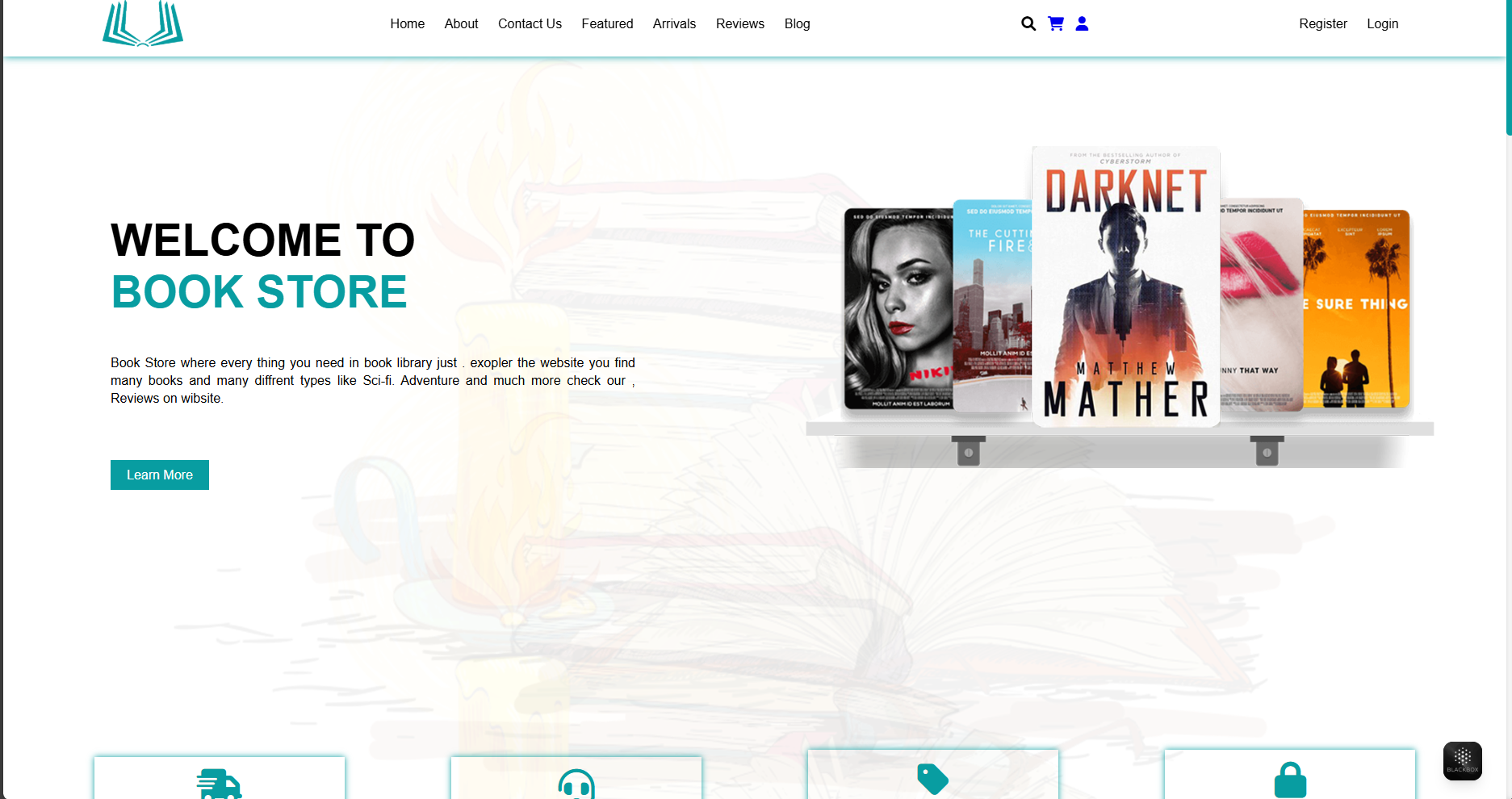This screenshot has height=799, width=1512.
Task: Open the shopping cart icon
Action: (1055, 23)
